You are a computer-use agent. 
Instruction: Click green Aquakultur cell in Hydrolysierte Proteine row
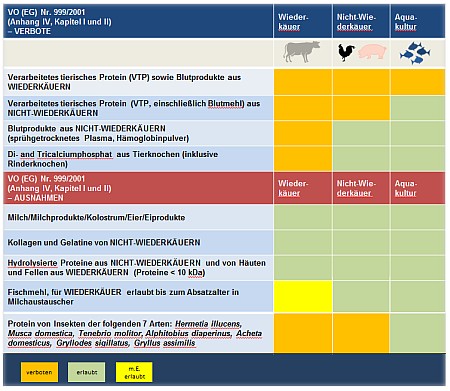click(417, 268)
